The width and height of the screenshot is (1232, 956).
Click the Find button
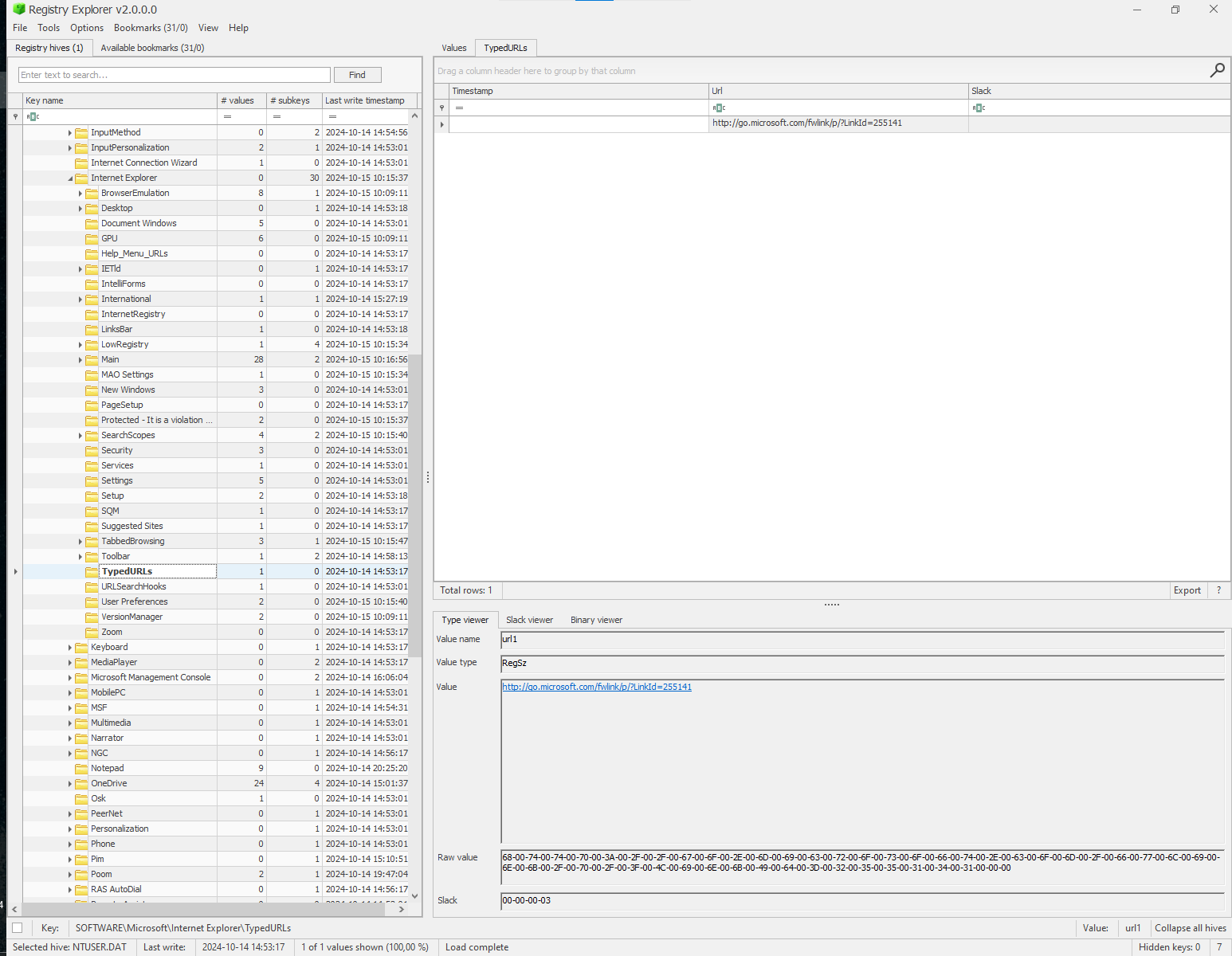pos(357,75)
